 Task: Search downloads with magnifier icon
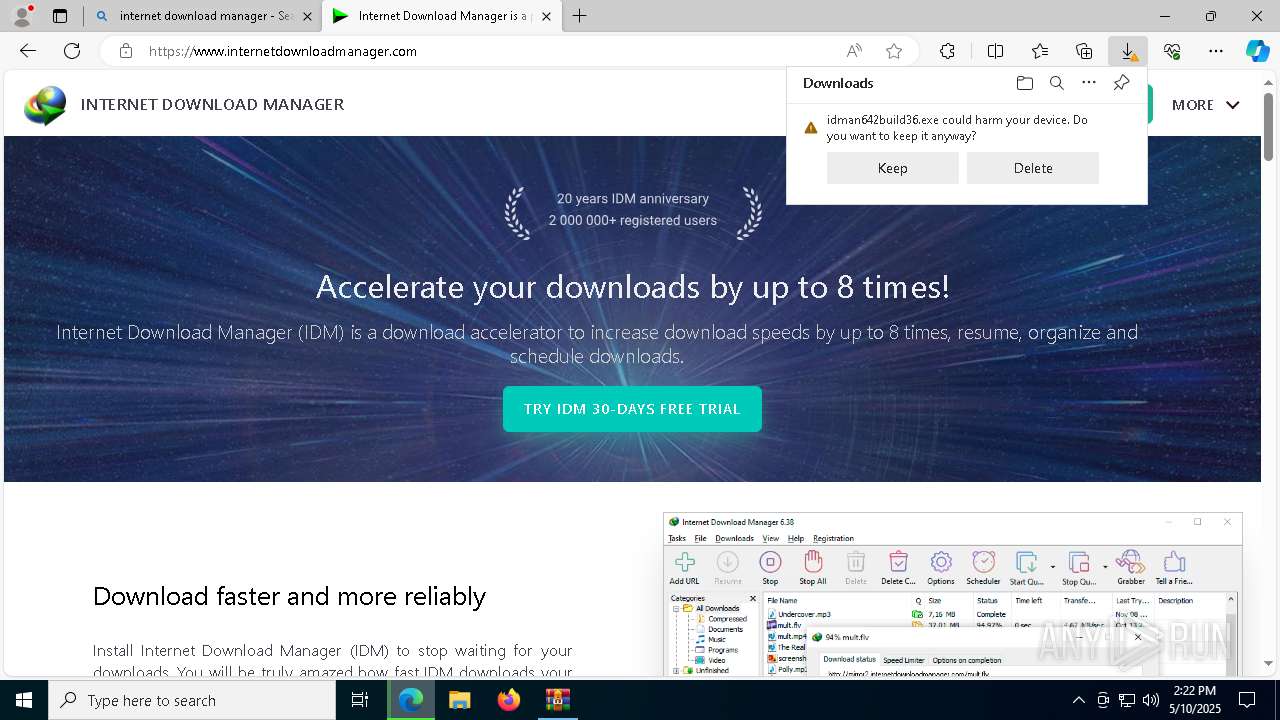[1056, 83]
